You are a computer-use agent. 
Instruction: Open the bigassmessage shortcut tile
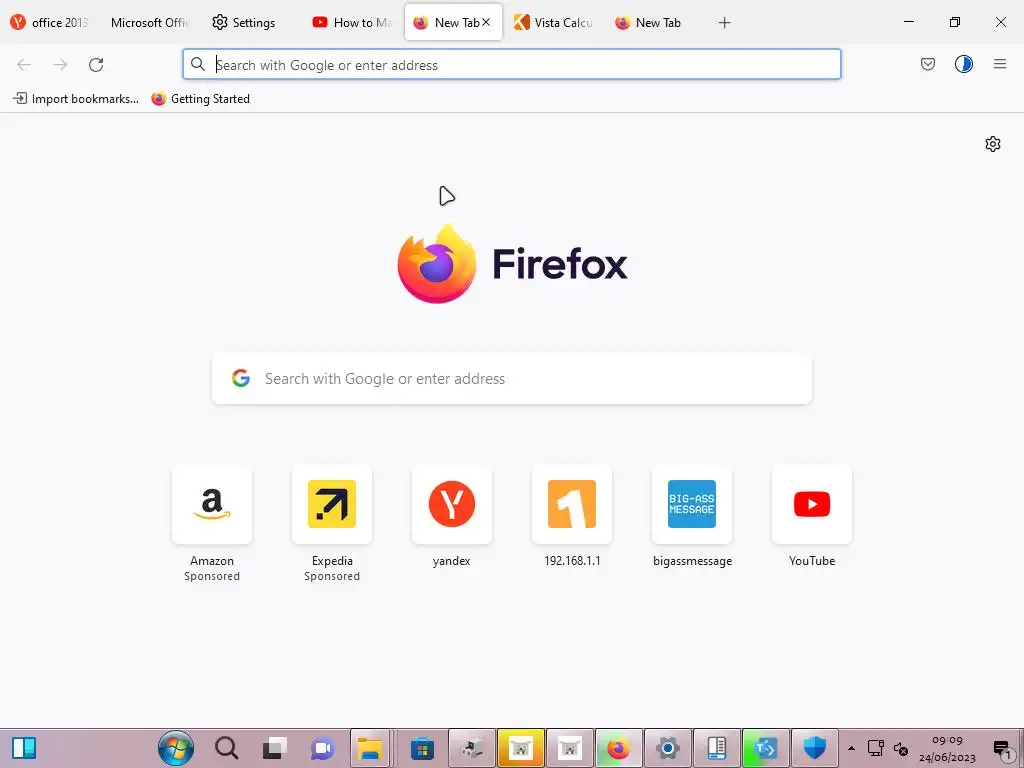pyautogui.click(x=692, y=504)
